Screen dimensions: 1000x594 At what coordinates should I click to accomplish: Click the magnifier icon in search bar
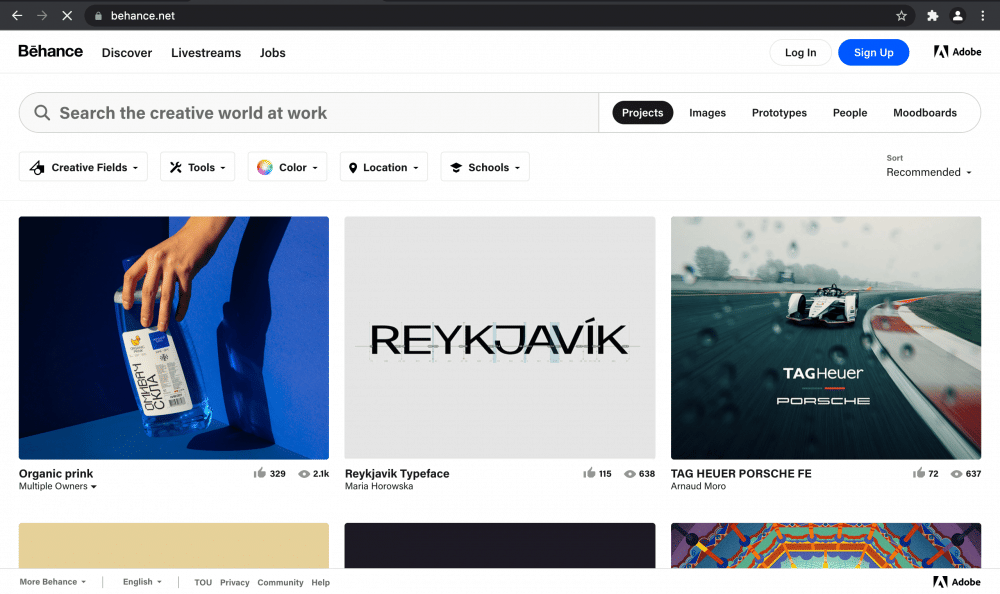point(42,113)
